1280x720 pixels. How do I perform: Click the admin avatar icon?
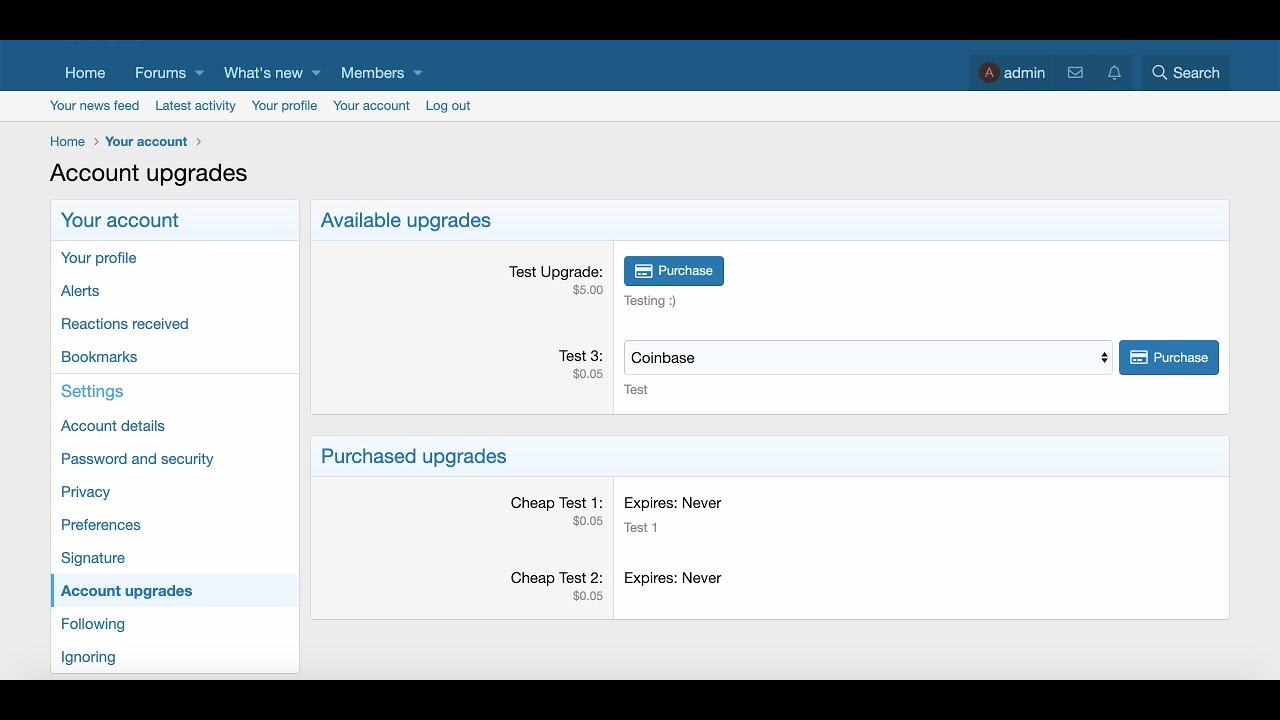tap(988, 72)
